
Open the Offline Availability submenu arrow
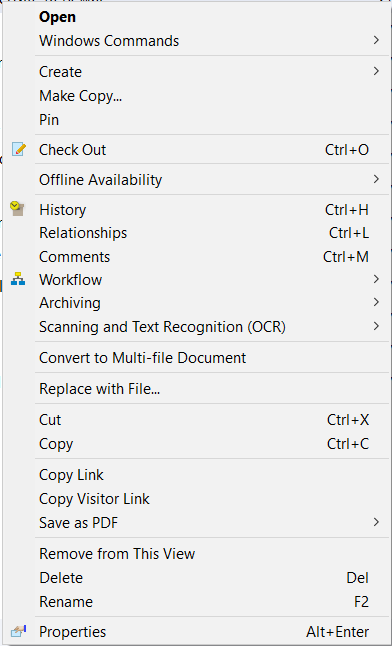tap(376, 179)
